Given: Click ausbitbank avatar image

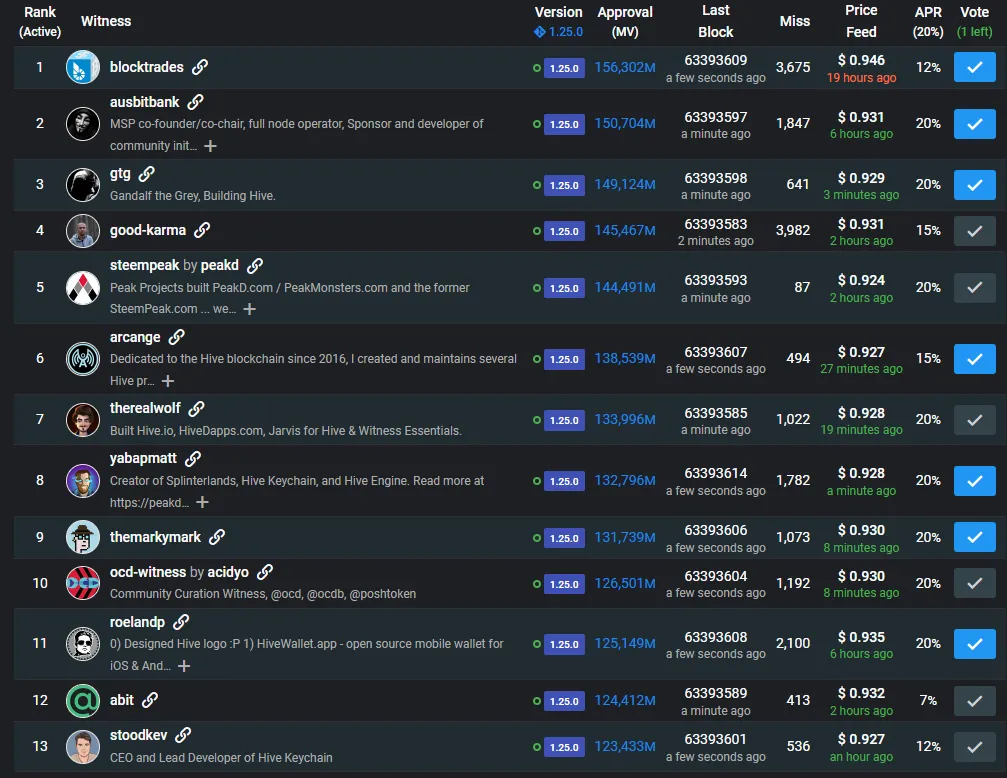Looking at the screenshot, I should pyautogui.click(x=83, y=123).
